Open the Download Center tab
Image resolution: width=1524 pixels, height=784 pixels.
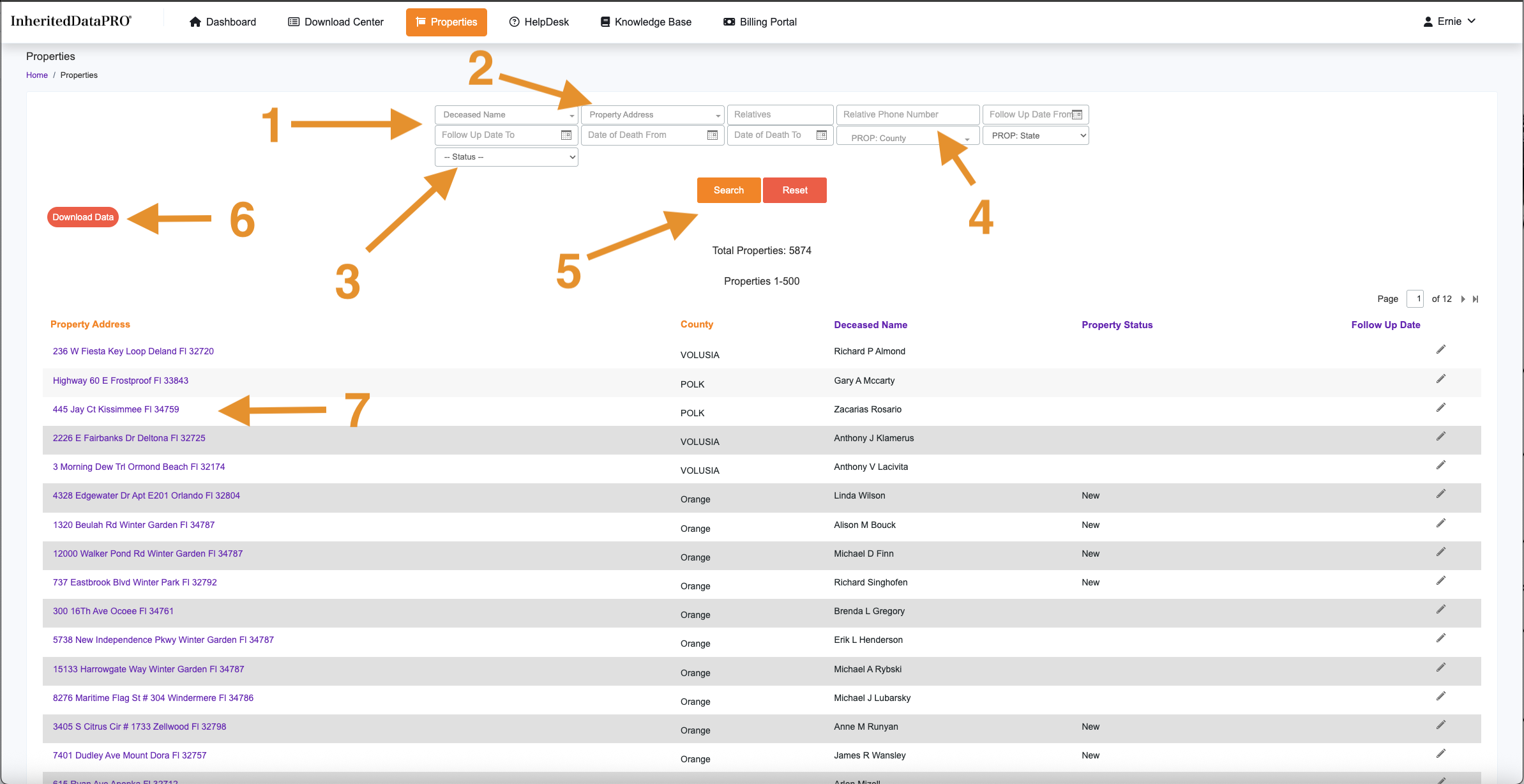click(x=336, y=22)
